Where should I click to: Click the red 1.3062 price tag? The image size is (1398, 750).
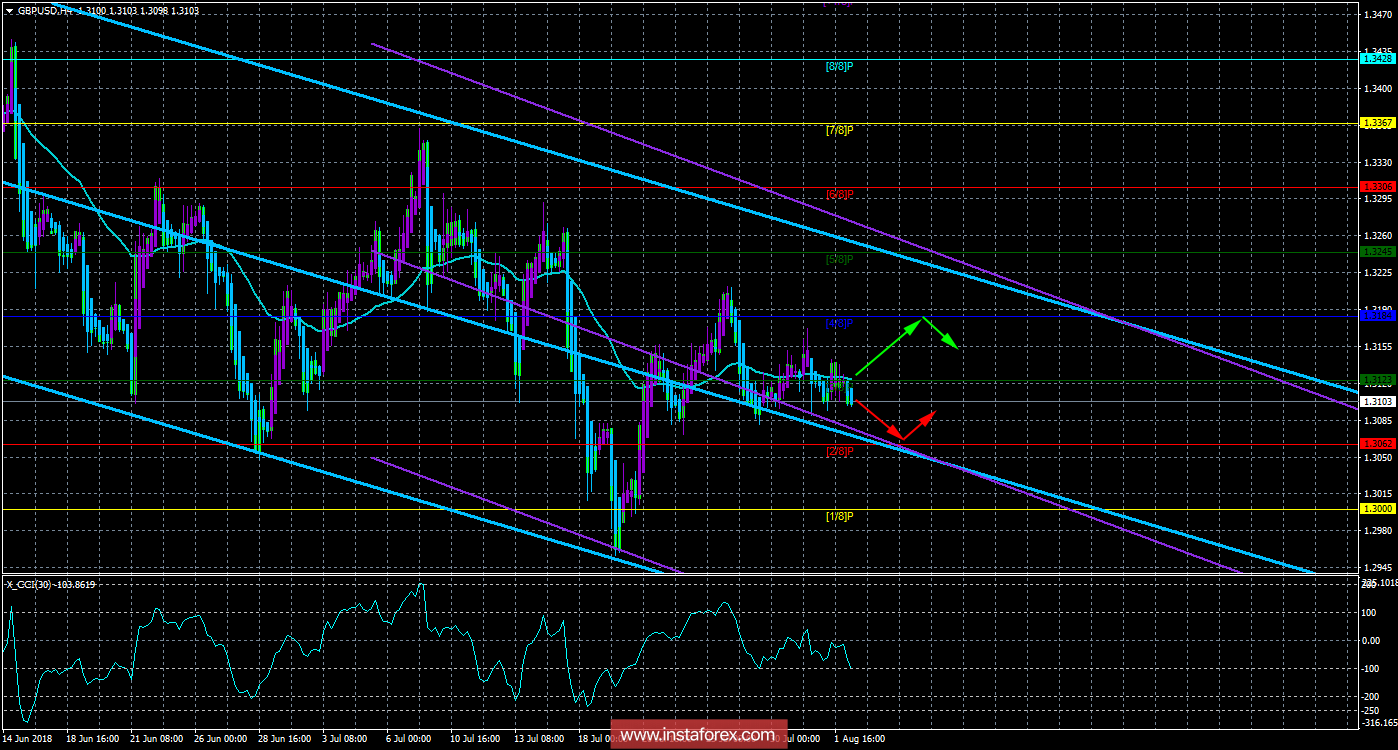click(1378, 443)
